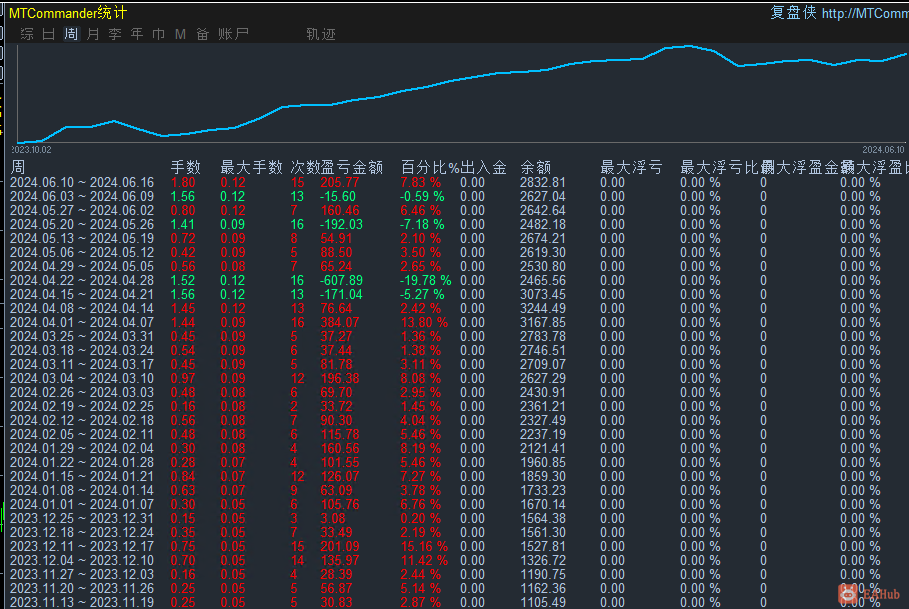Click the profit amount 384.07
The height and width of the screenshot is (609, 909).
coord(340,323)
